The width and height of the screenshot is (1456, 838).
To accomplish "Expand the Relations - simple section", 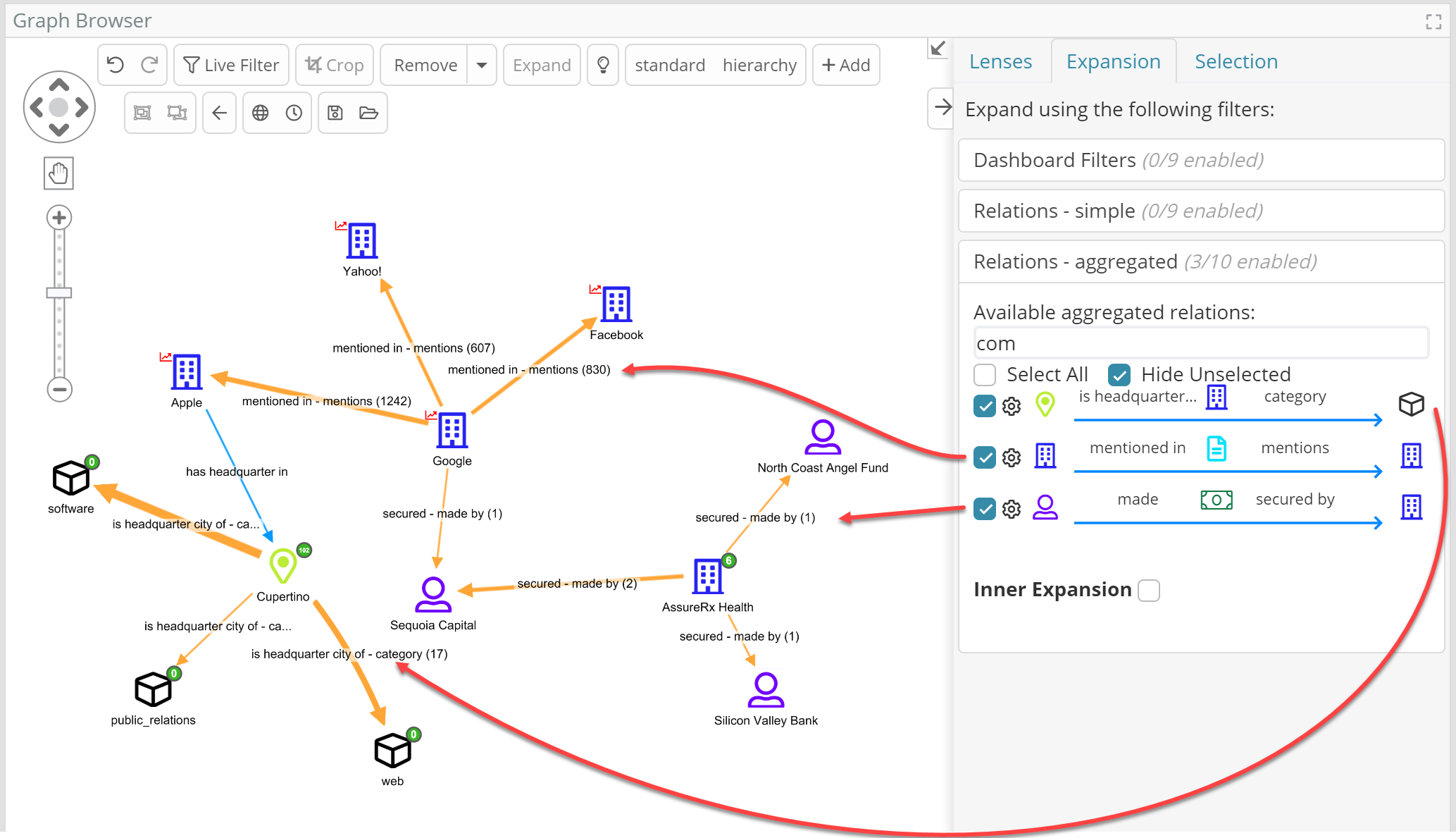I will (1201, 211).
